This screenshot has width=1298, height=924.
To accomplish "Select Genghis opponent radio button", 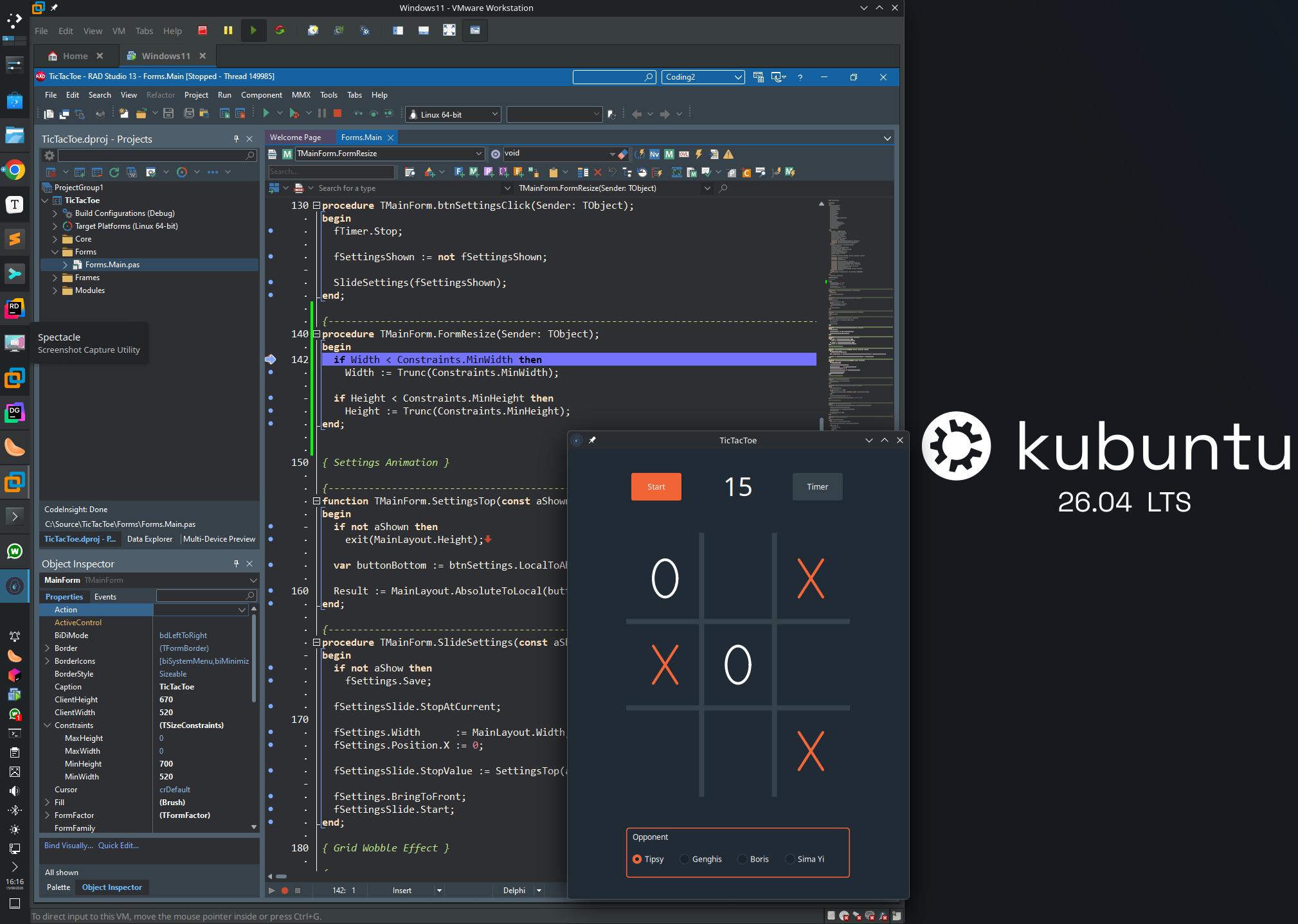I will (x=685, y=859).
